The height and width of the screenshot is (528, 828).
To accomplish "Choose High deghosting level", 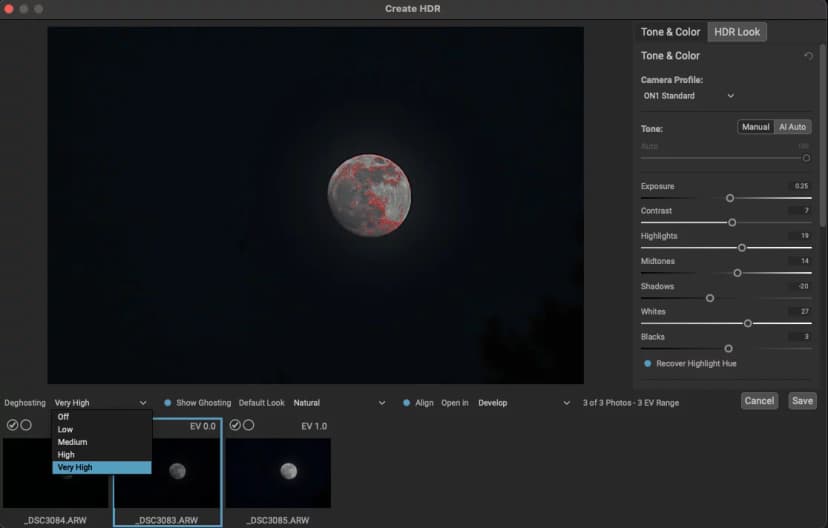I will pos(102,455).
